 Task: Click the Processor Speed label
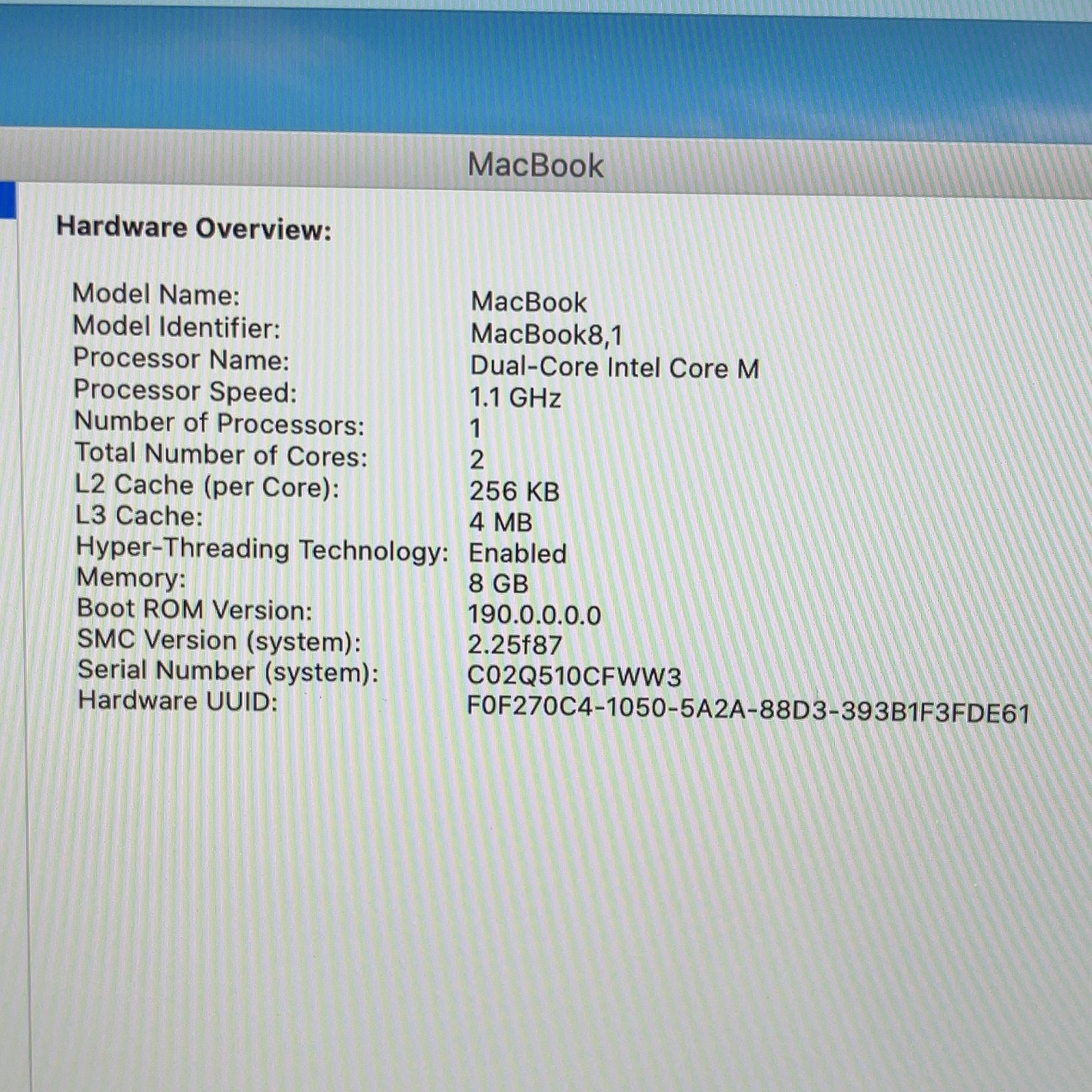point(185,391)
